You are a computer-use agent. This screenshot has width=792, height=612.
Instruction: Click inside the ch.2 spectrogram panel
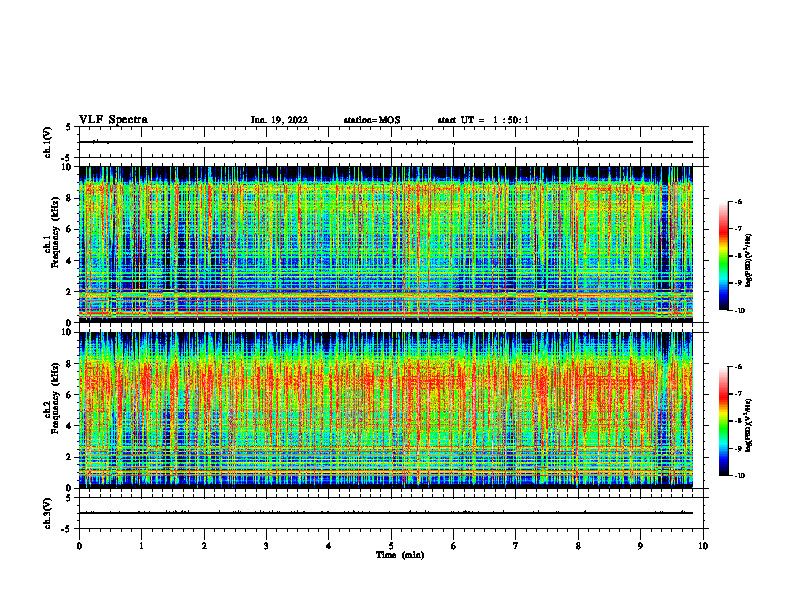pos(385,410)
